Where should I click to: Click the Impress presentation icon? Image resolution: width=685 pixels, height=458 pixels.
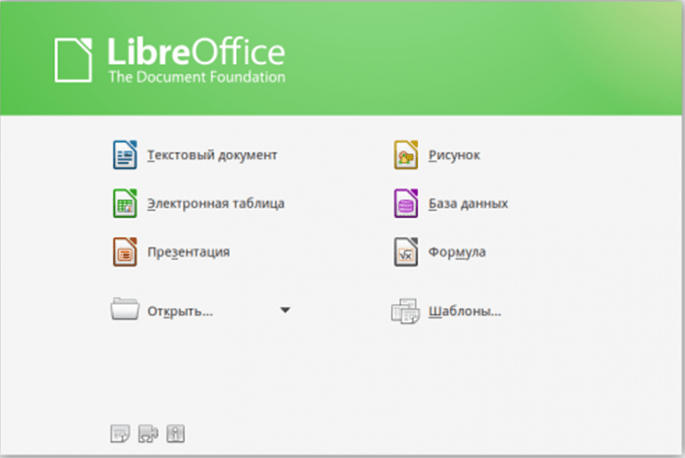pos(125,252)
